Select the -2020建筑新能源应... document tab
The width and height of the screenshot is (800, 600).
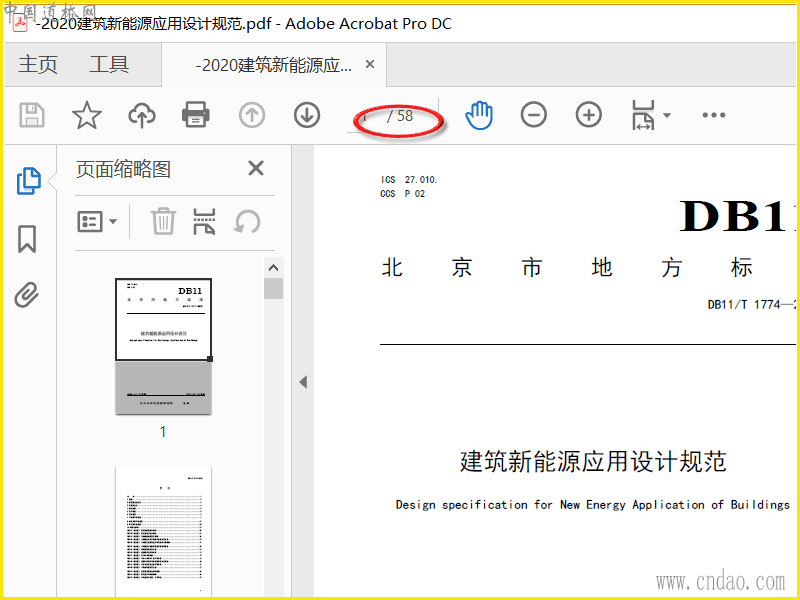[x=273, y=65]
